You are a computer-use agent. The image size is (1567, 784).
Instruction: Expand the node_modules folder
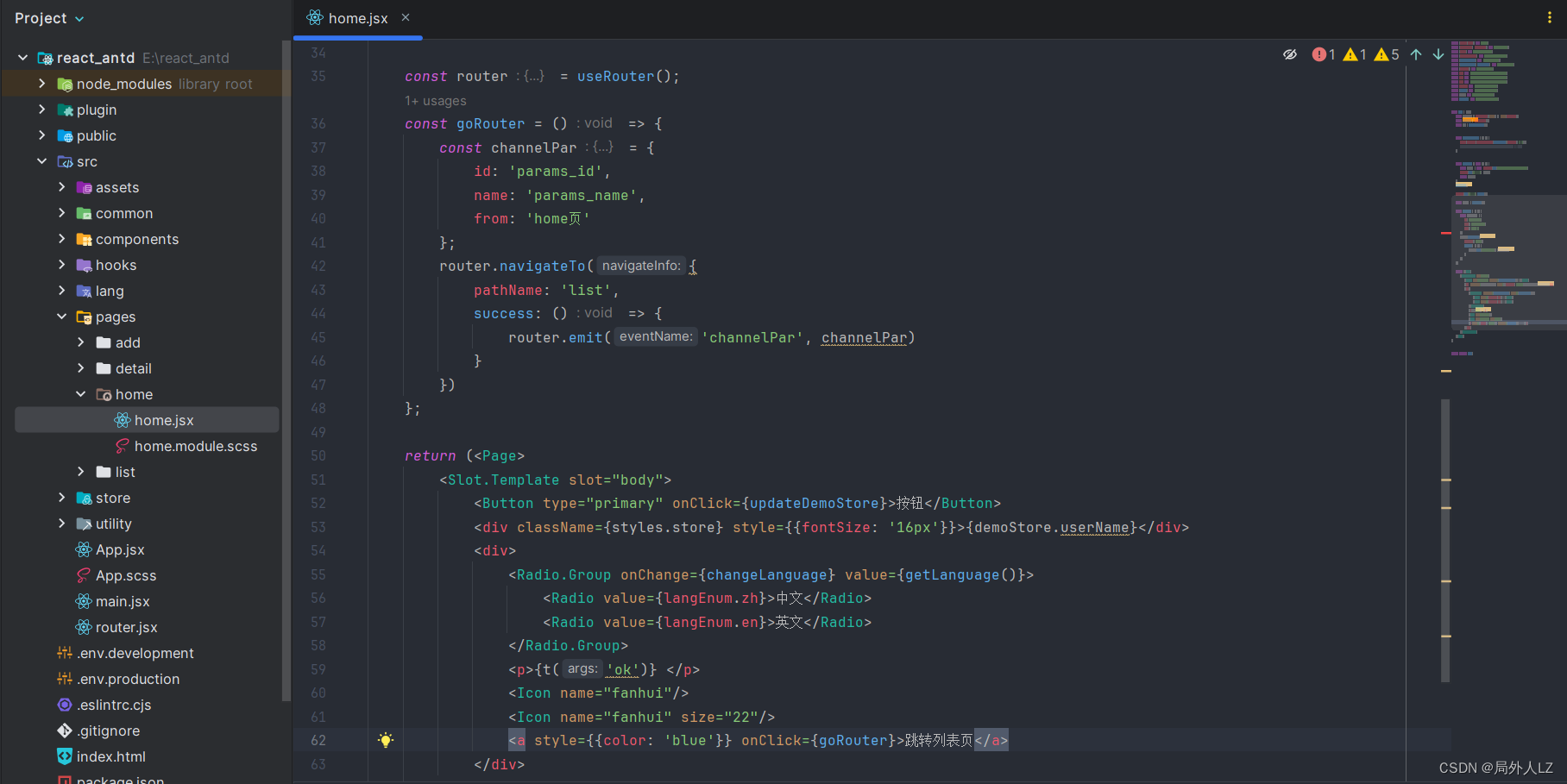pos(42,84)
